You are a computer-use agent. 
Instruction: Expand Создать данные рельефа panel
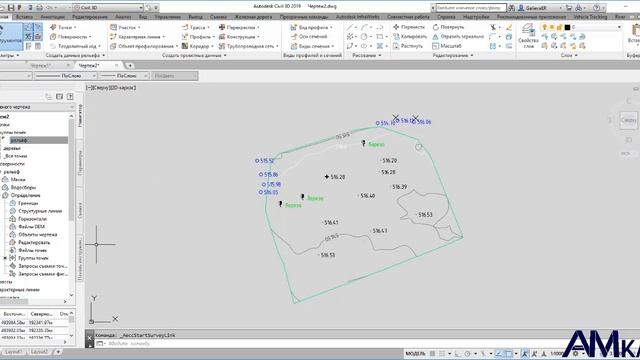click(x=75, y=56)
